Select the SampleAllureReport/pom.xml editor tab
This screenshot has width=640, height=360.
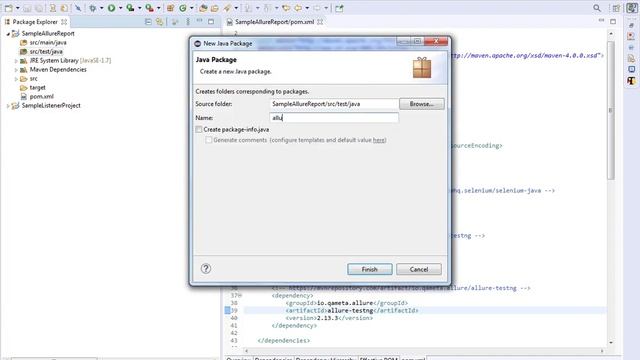pyautogui.click(x=274, y=22)
